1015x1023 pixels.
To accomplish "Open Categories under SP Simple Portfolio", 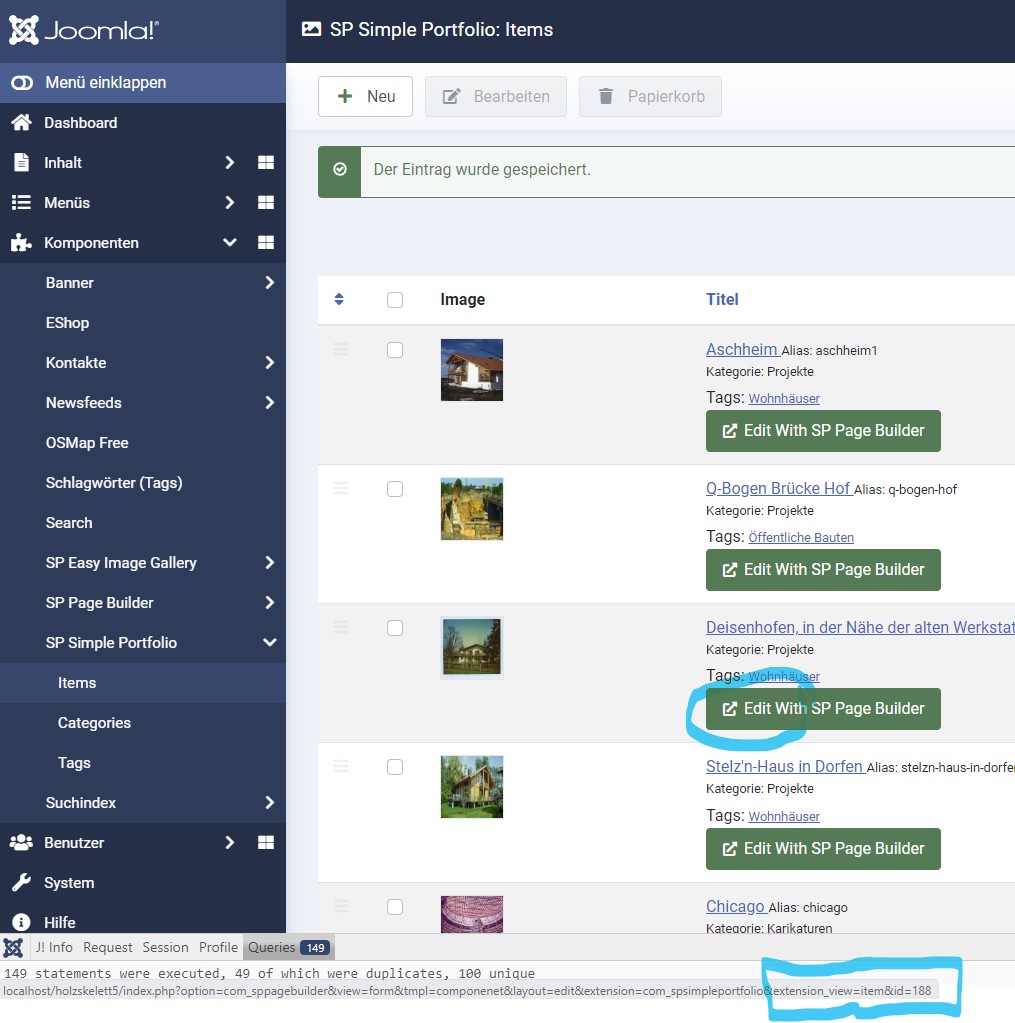I will pos(94,723).
